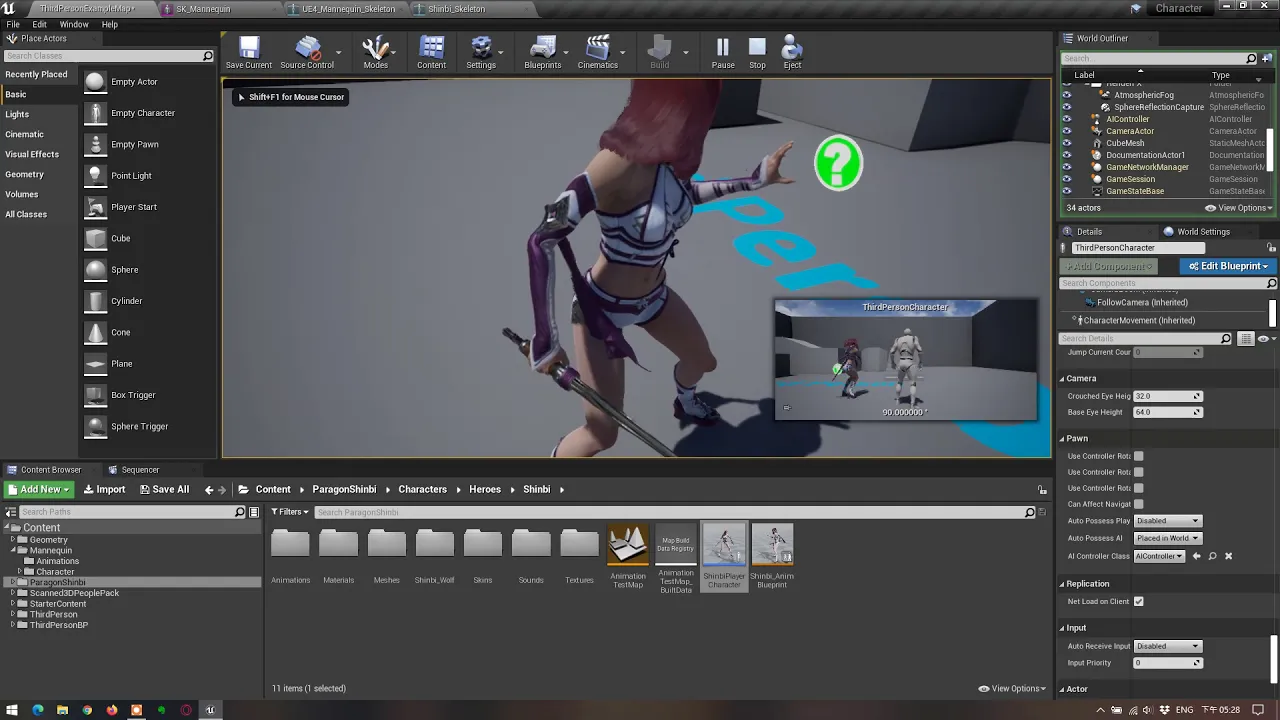Open the AIController class dropdown

pos(1159,556)
